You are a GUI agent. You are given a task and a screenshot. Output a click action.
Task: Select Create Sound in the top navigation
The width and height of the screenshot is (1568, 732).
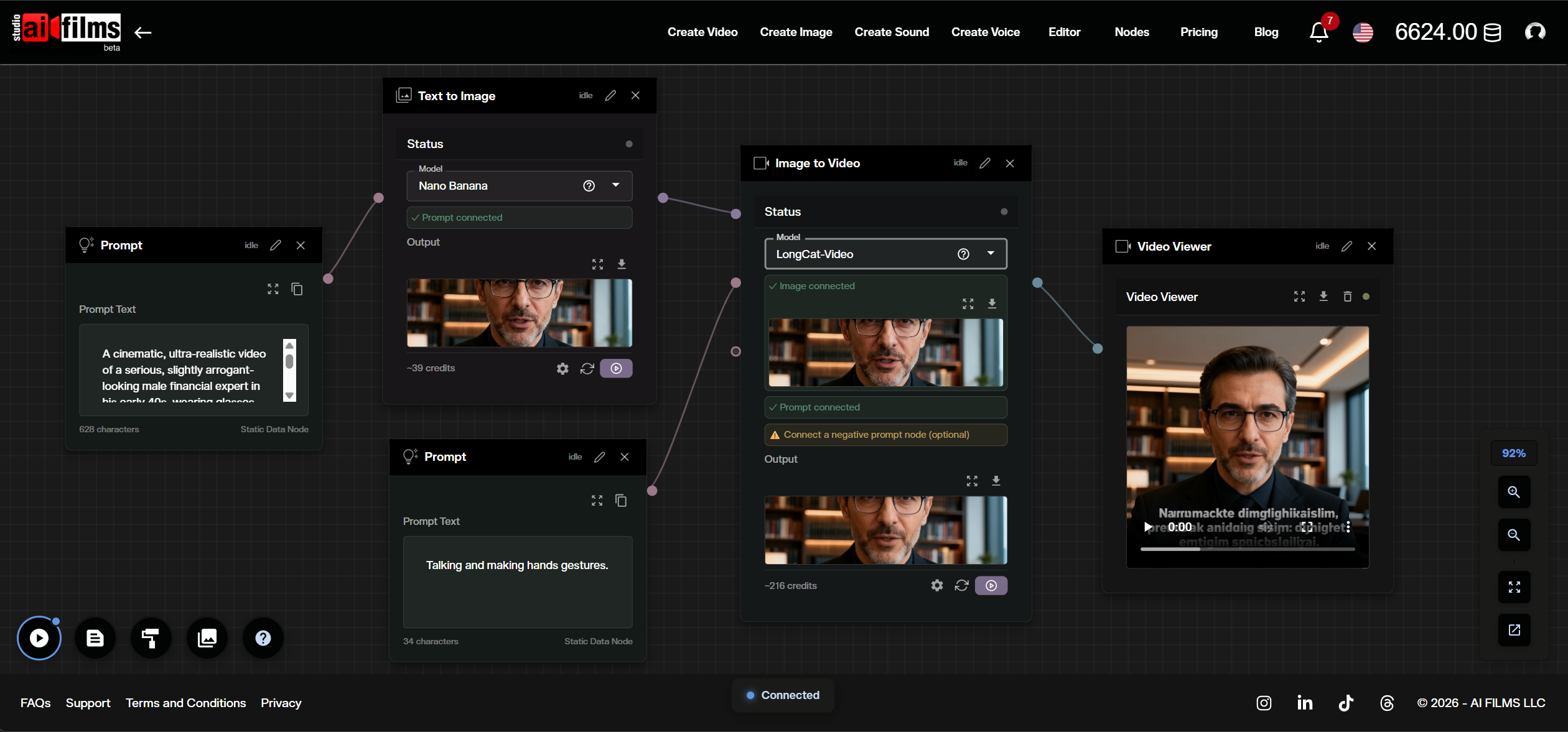892,32
